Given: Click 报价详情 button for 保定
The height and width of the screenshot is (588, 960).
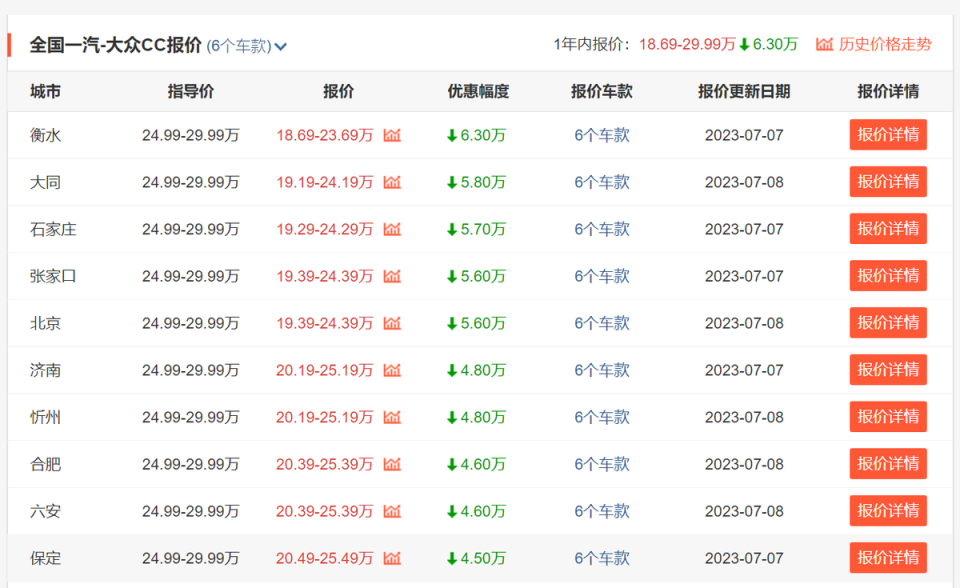Looking at the screenshot, I should [x=888, y=557].
